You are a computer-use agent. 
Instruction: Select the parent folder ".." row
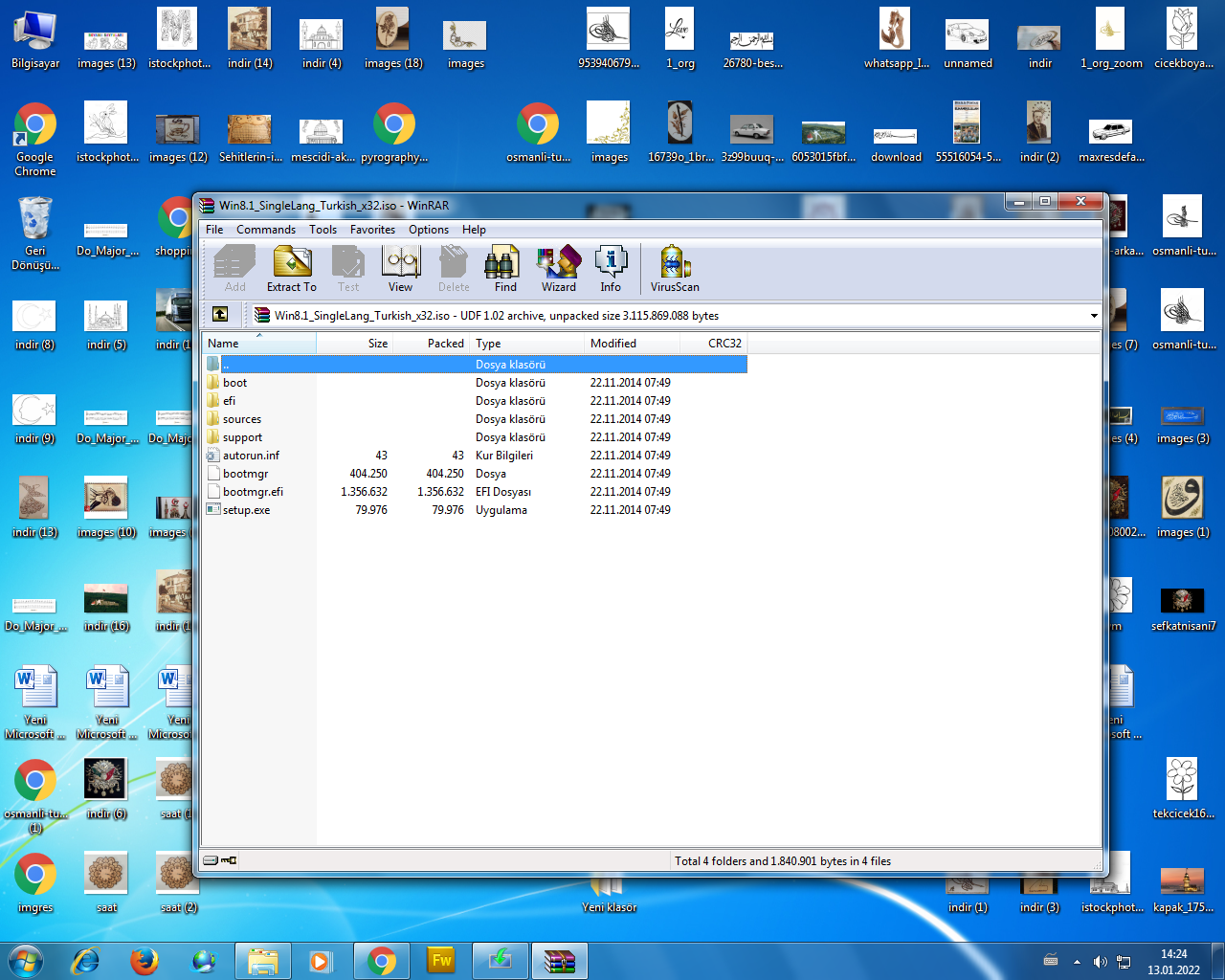coord(475,365)
